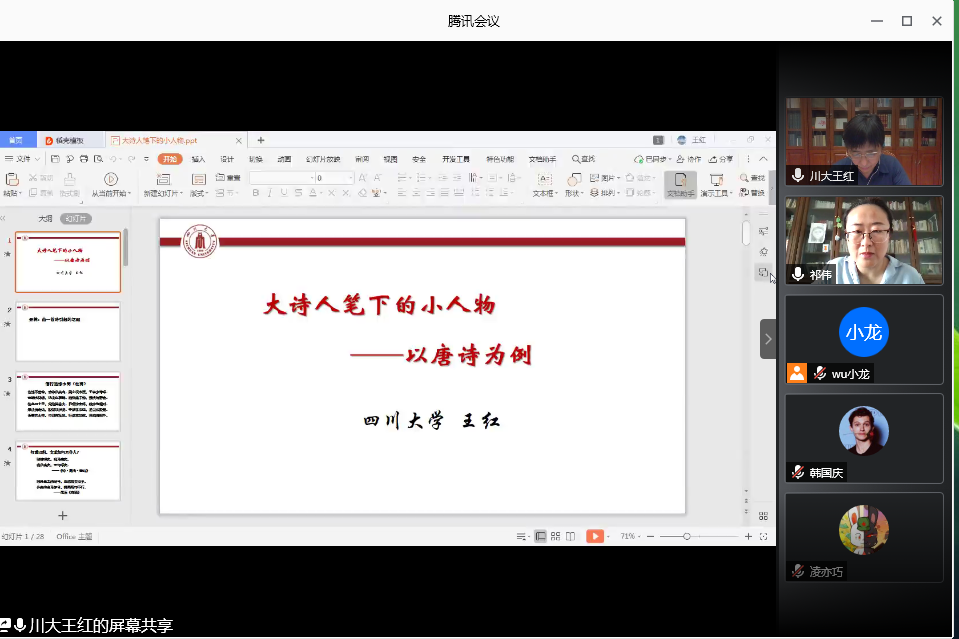Click the 分享 share button

point(720,159)
